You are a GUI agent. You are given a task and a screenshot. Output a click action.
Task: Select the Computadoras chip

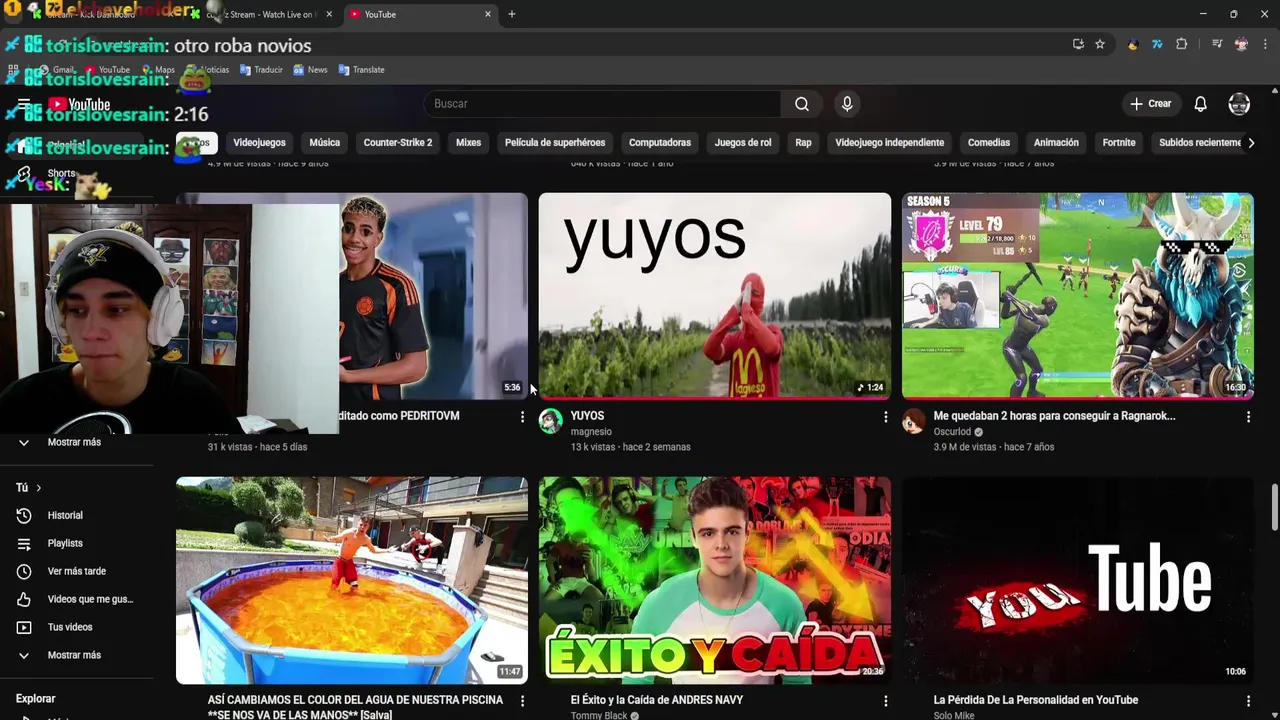(660, 143)
